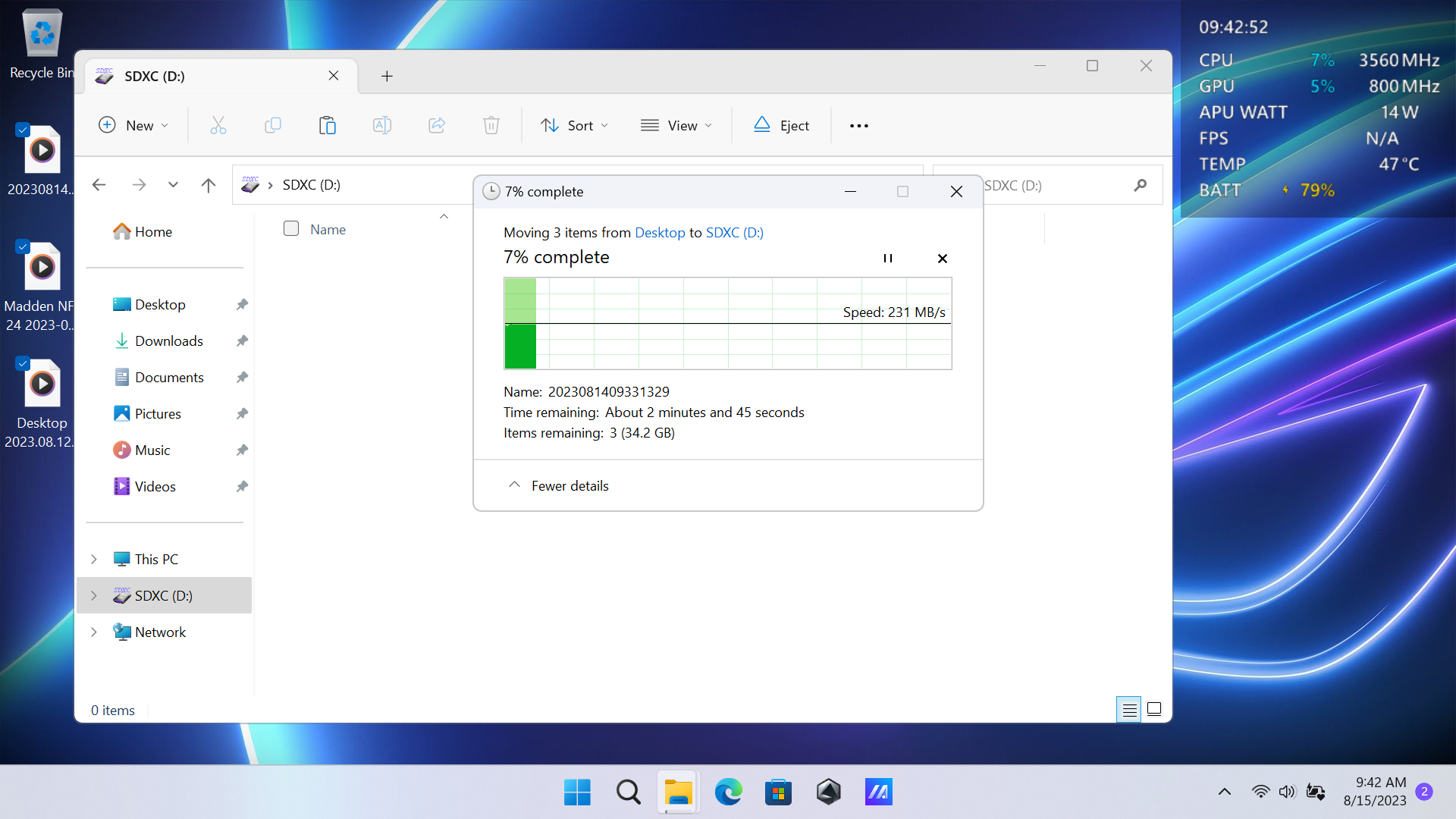1456x819 pixels.
Task: Open the See more ellipsis menu
Action: click(x=858, y=126)
